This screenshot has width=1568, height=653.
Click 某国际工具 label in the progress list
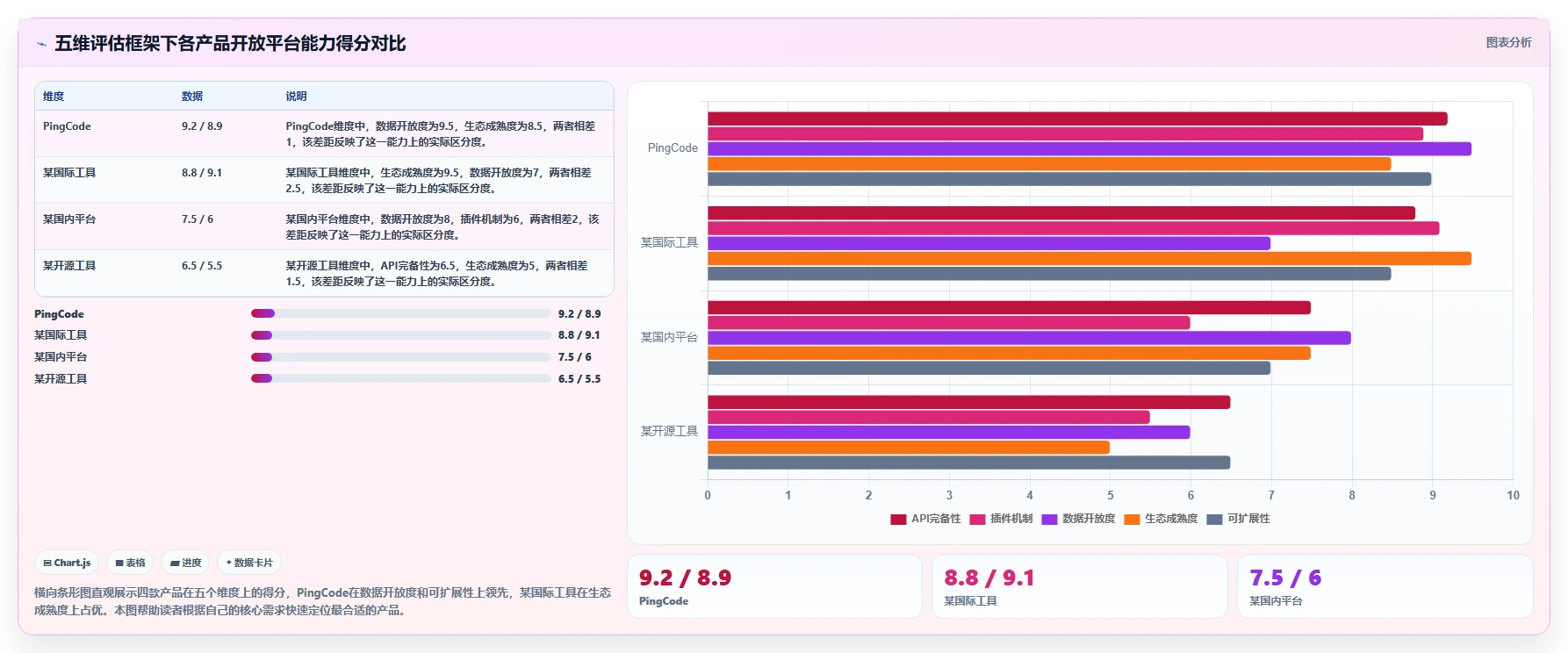(x=61, y=335)
